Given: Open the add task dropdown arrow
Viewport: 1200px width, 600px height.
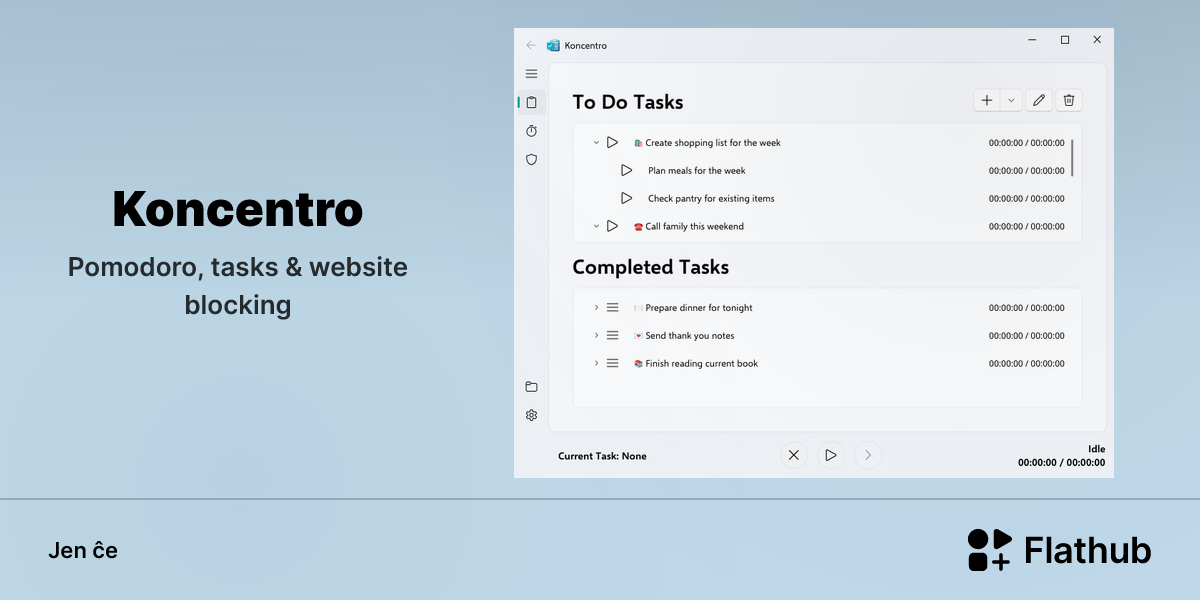Looking at the screenshot, I should click(x=1011, y=100).
